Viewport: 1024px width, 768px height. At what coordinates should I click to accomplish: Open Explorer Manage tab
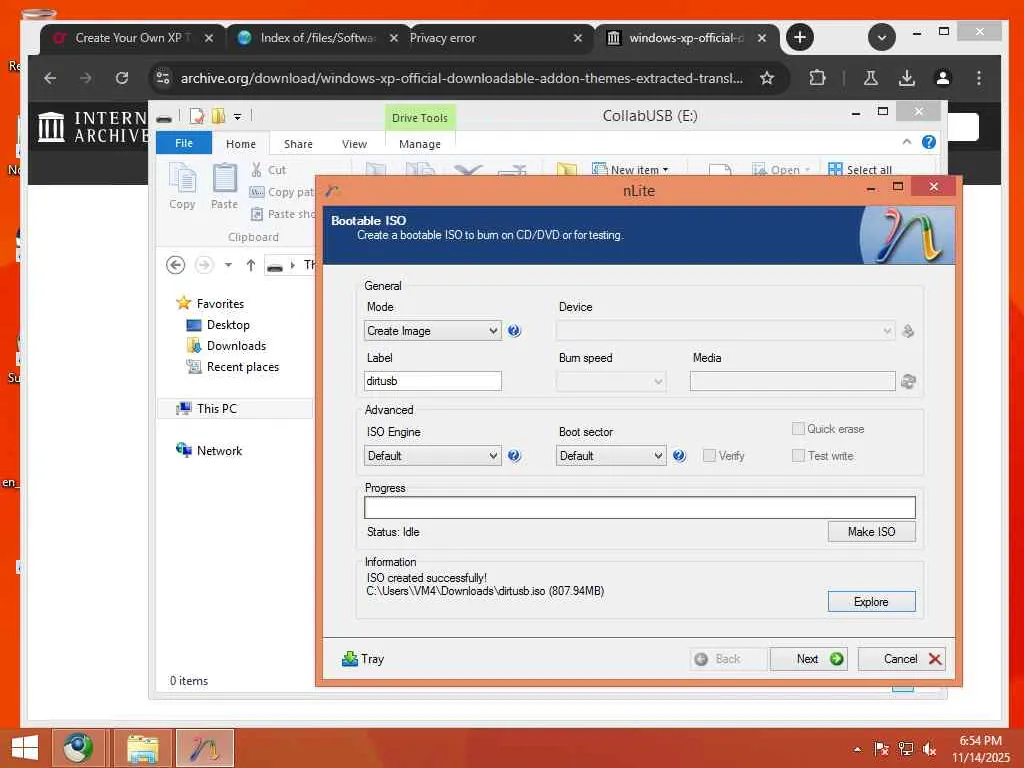coord(420,144)
